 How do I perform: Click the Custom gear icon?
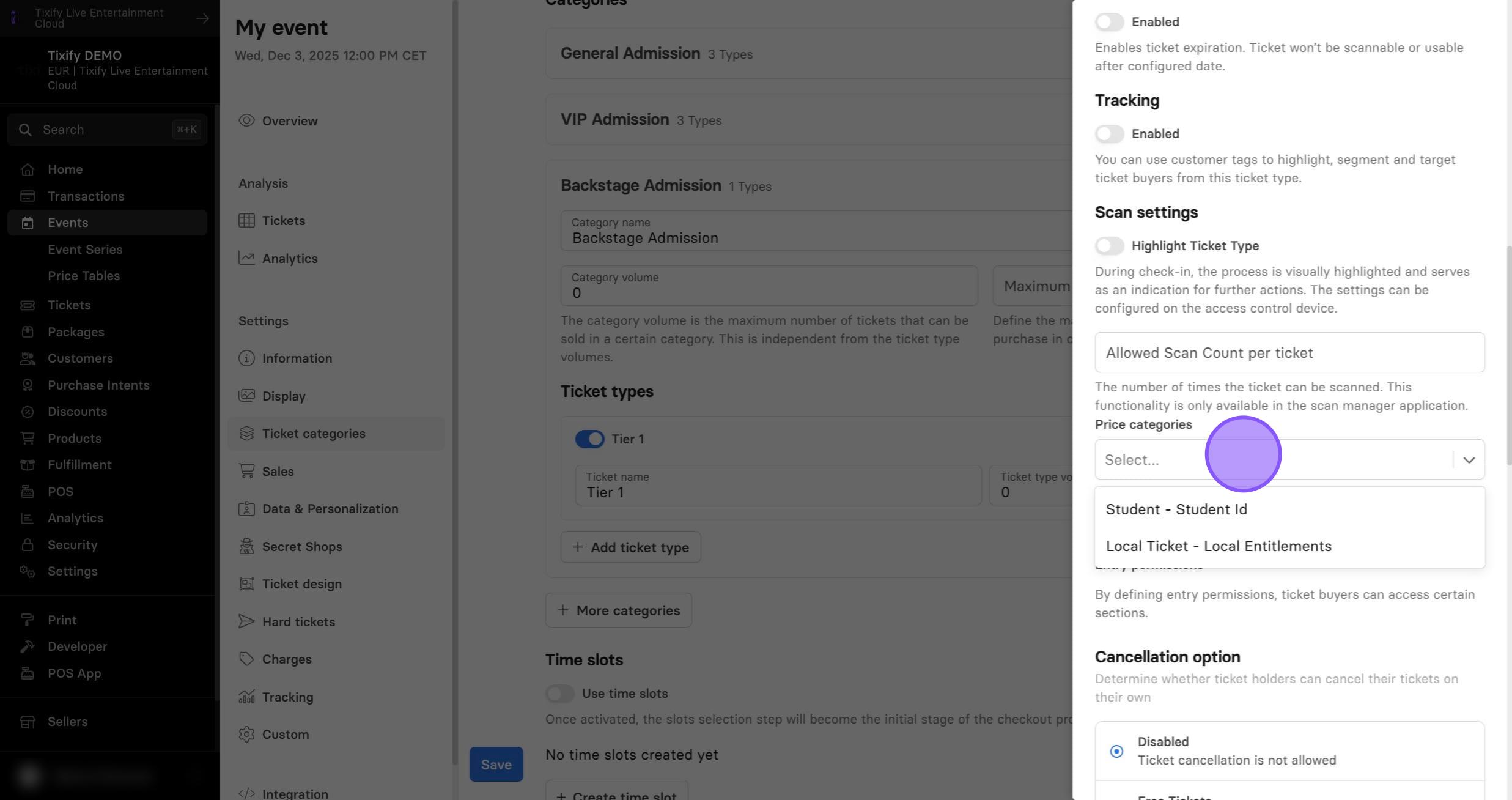click(x=246, y=735)
